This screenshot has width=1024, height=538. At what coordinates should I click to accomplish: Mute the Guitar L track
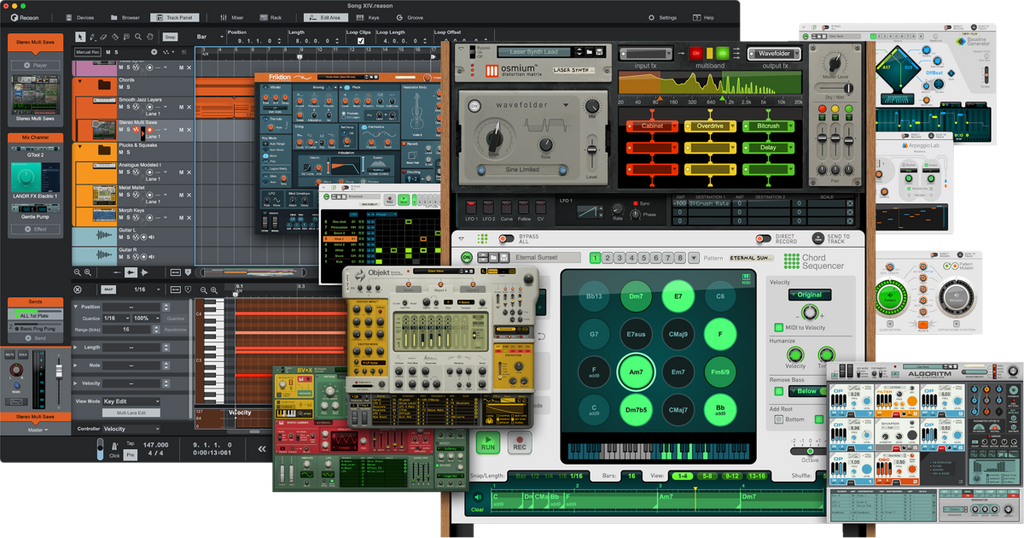(121, 237)
